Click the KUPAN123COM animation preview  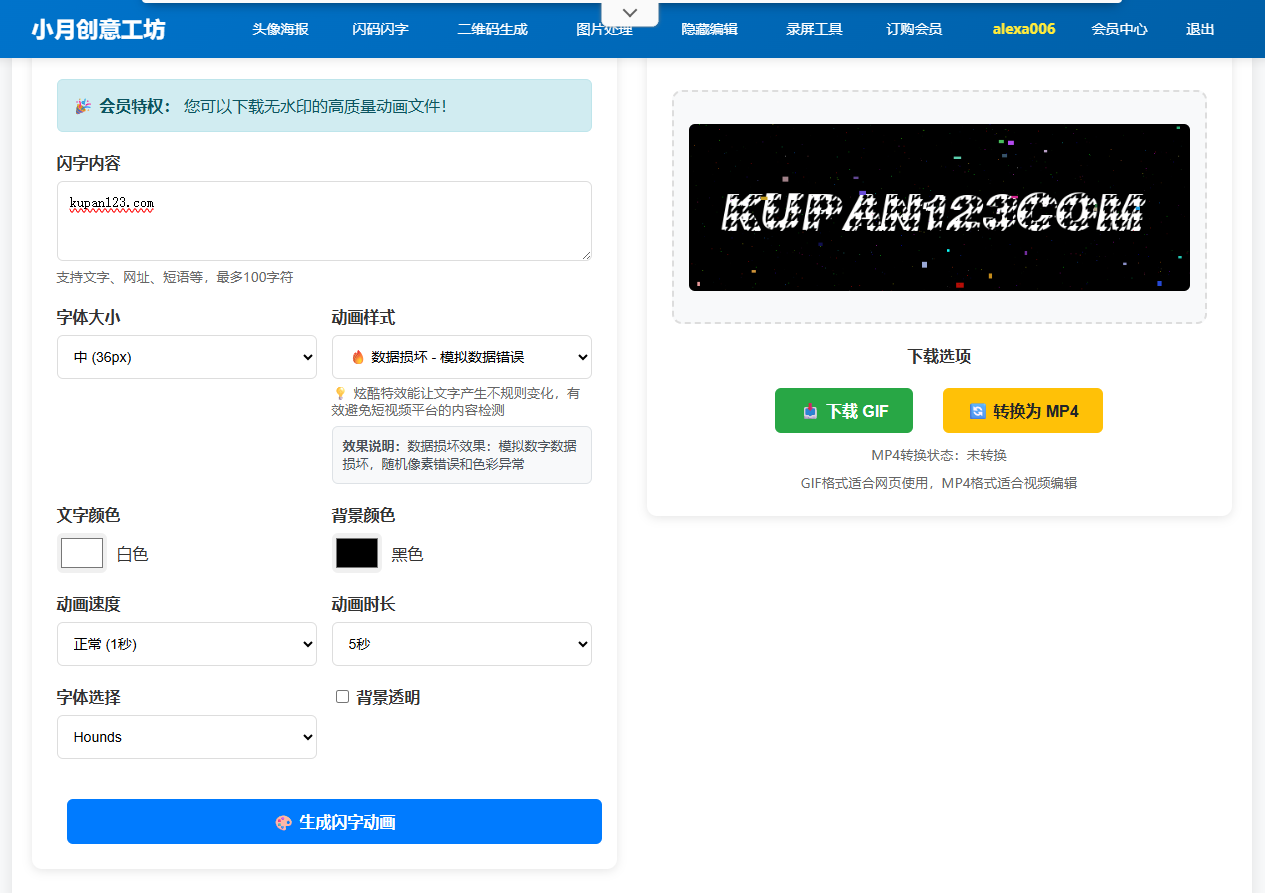pos(939,207)
